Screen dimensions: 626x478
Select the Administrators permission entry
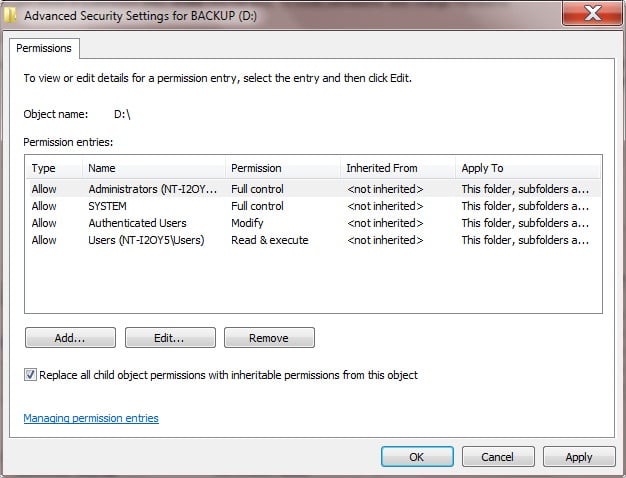pyautogui.click(x=150, y=189)
